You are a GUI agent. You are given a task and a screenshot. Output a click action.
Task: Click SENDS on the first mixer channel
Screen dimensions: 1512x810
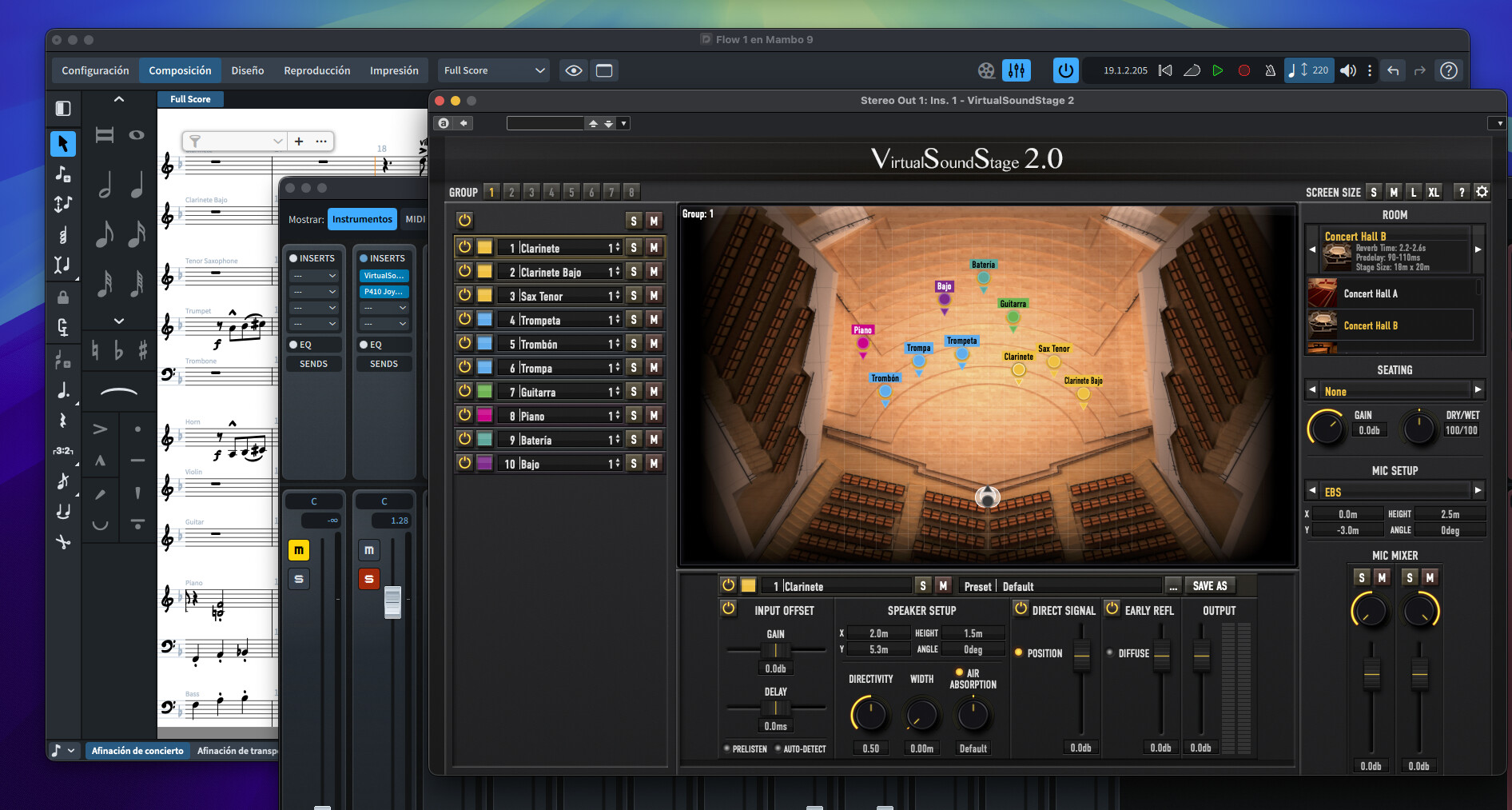pyautogui.click(x=313, y=364)
